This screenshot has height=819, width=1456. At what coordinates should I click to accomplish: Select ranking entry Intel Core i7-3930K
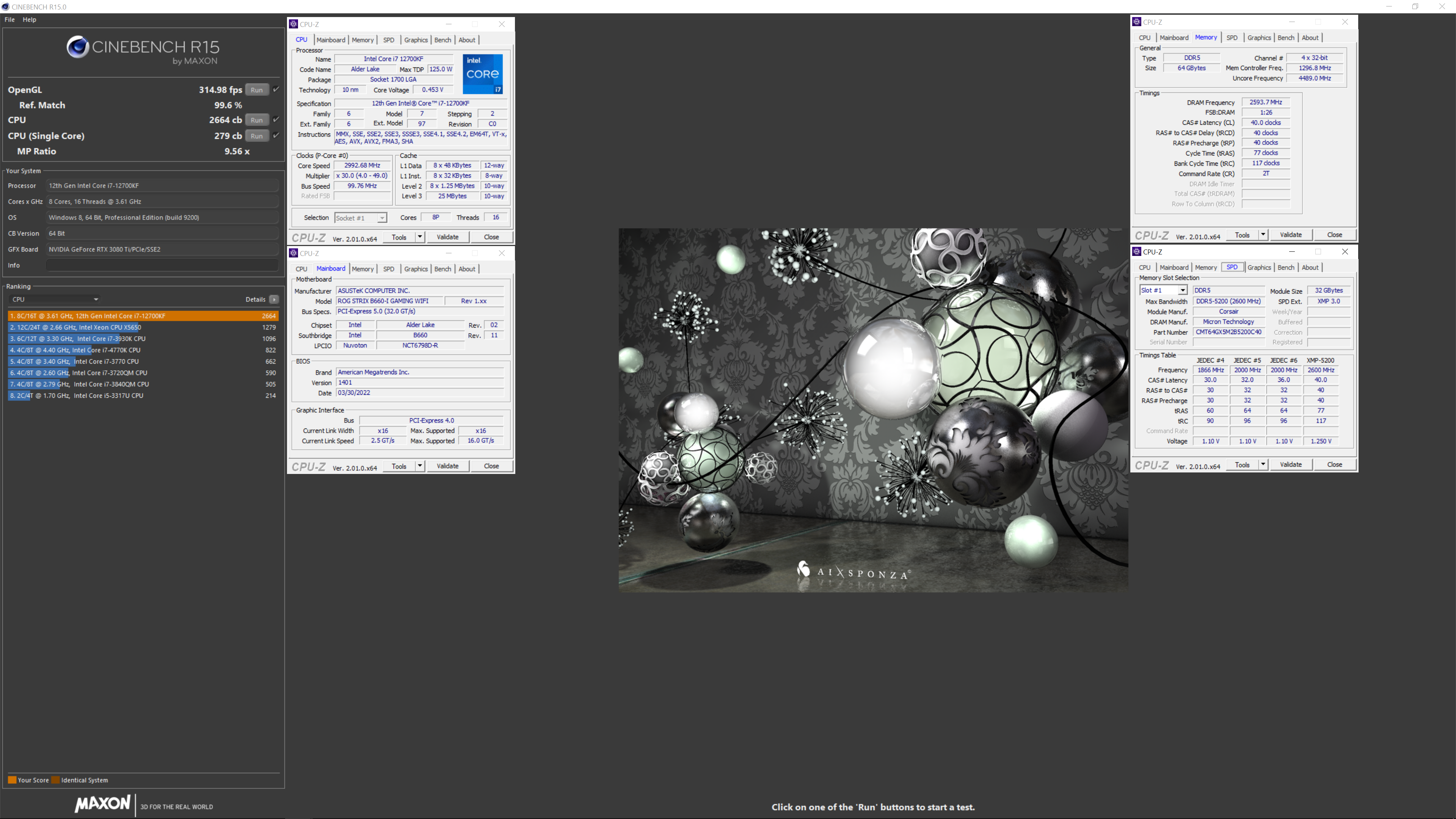143,339
